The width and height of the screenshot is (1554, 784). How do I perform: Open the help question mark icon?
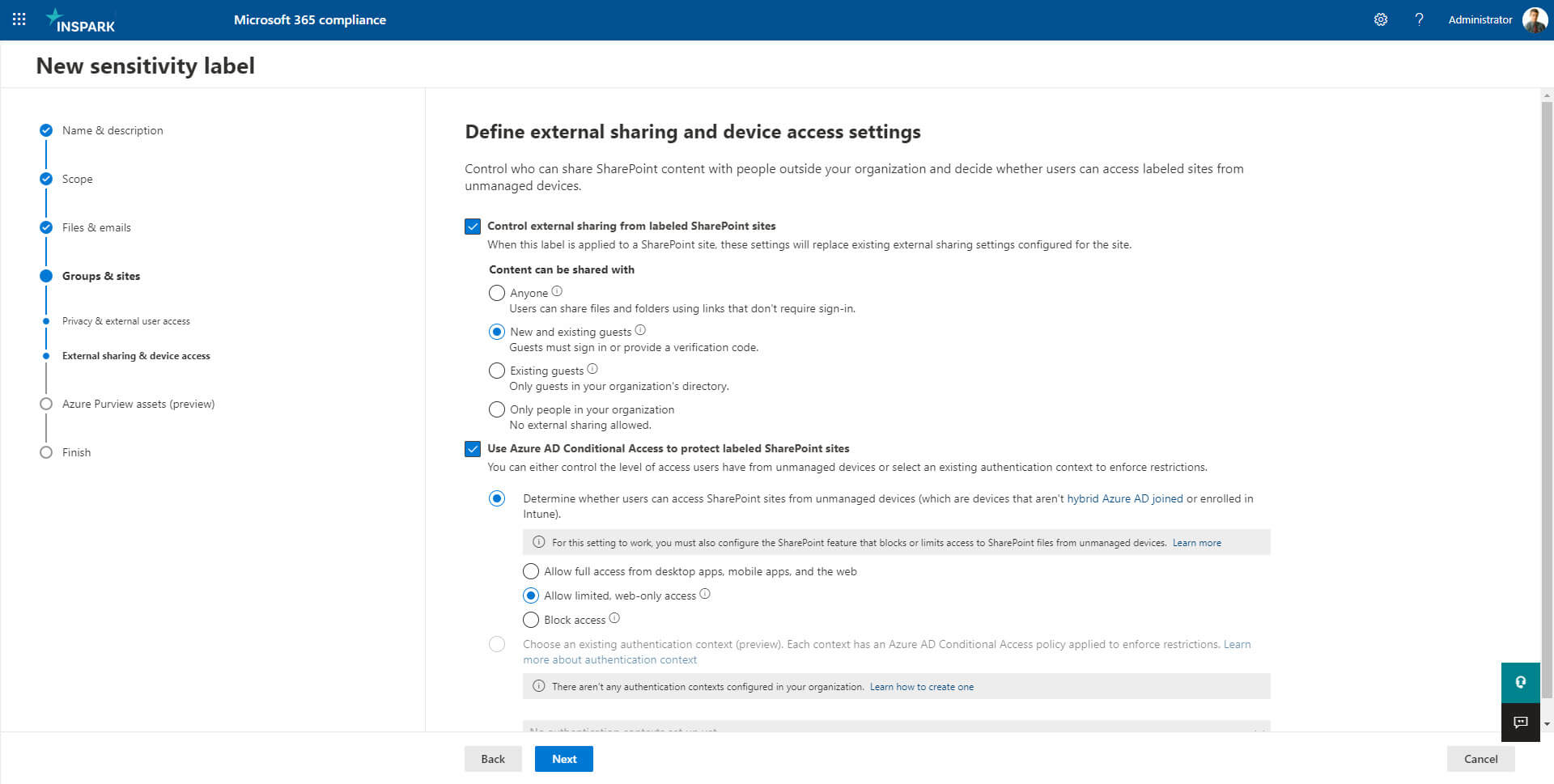click(x=1419, y=19)
